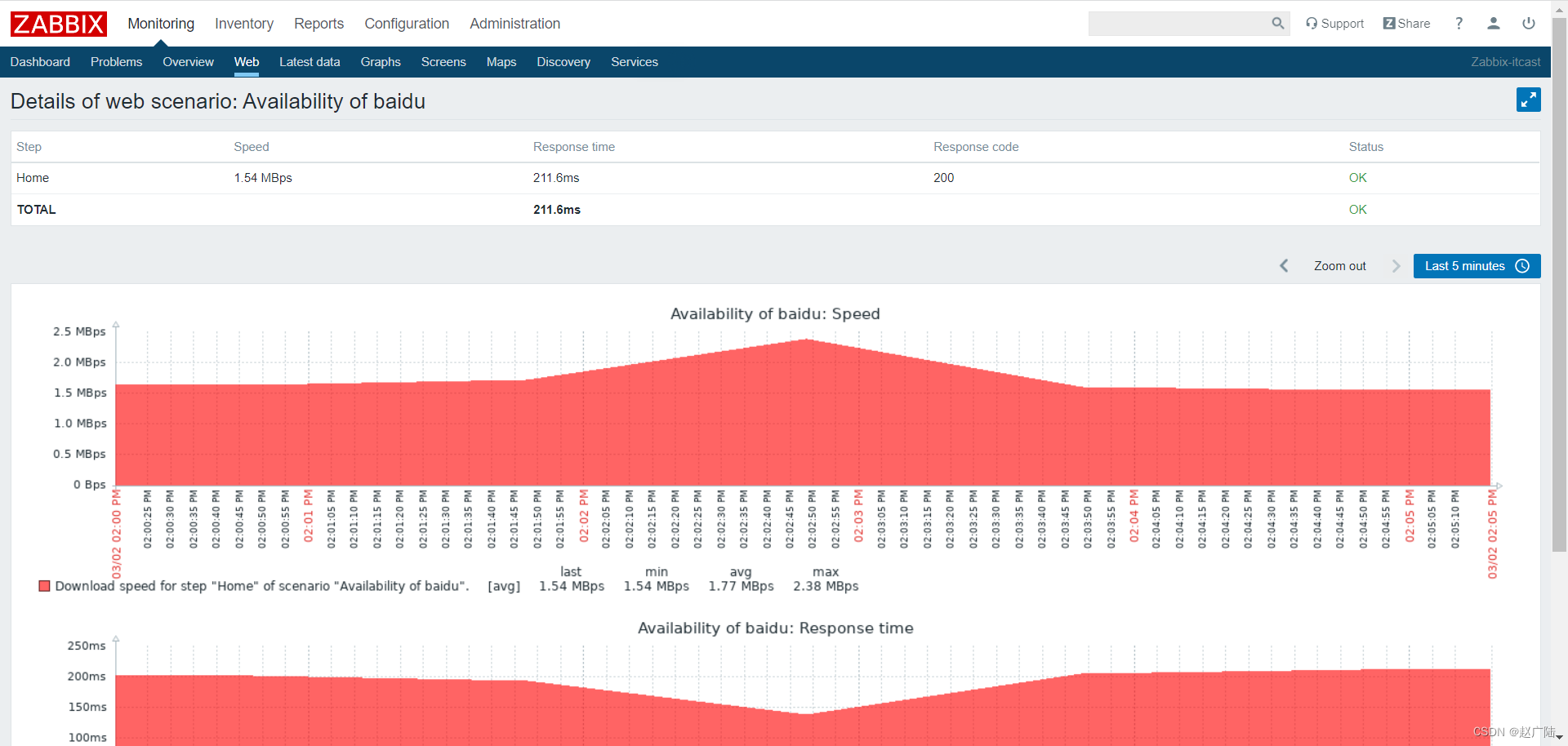Switch to the Services tab
1568x746 pixels.
(635, 62)
